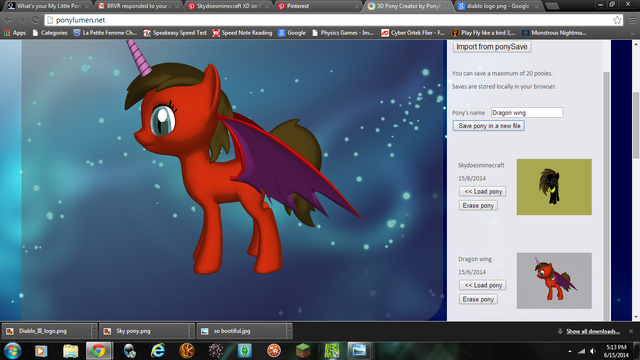Bookmark this page with the star icon
This screenshot has width=640, height=360.
click(x=617, y=20)
